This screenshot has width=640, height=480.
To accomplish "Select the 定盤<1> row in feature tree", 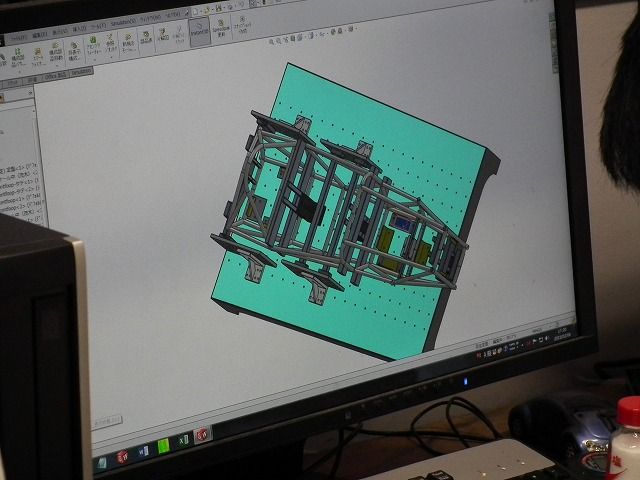I will click(20, 168).
